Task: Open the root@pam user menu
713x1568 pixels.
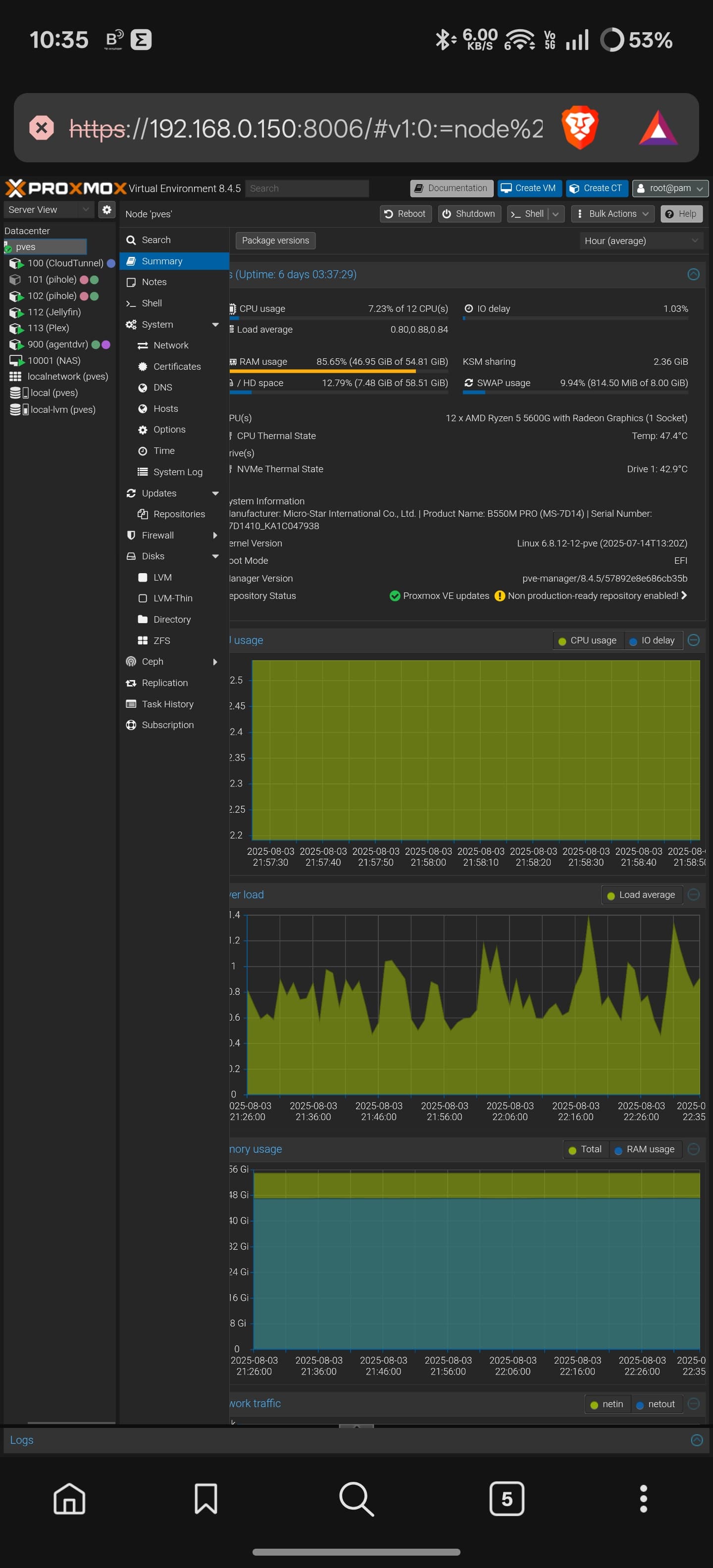Action: pyautogui.click(x=670, y=188)
